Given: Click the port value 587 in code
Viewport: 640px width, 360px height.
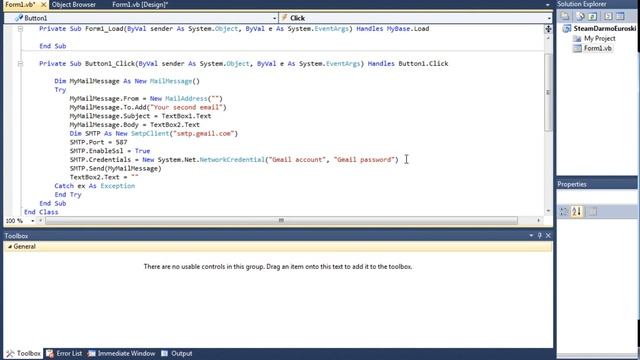Looking at the screenshot, I should coord(121,142).
